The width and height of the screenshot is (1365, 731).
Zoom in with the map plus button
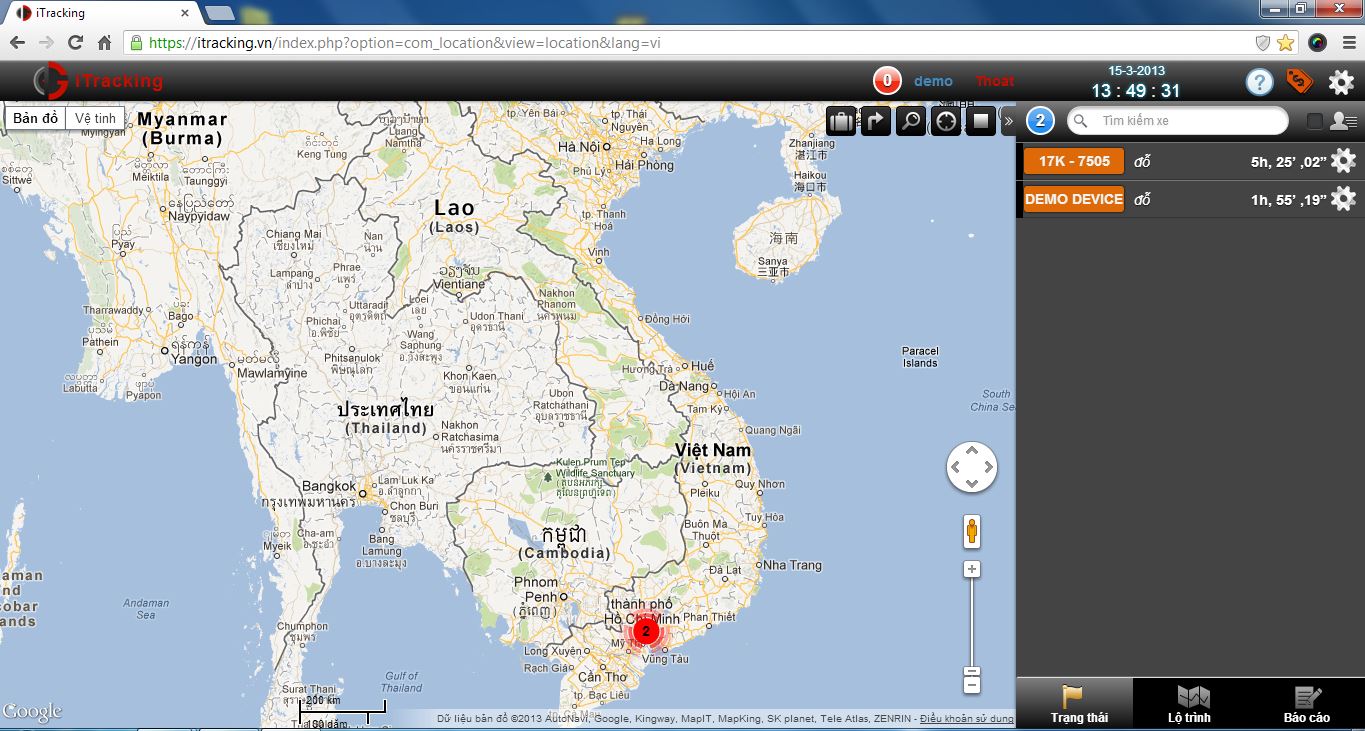coord(971,569)
